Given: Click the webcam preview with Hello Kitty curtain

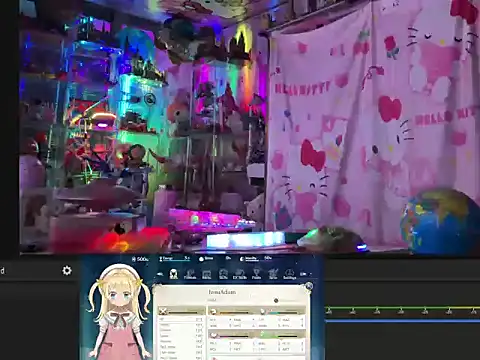Looking at the screenshot, I should 250,127.
